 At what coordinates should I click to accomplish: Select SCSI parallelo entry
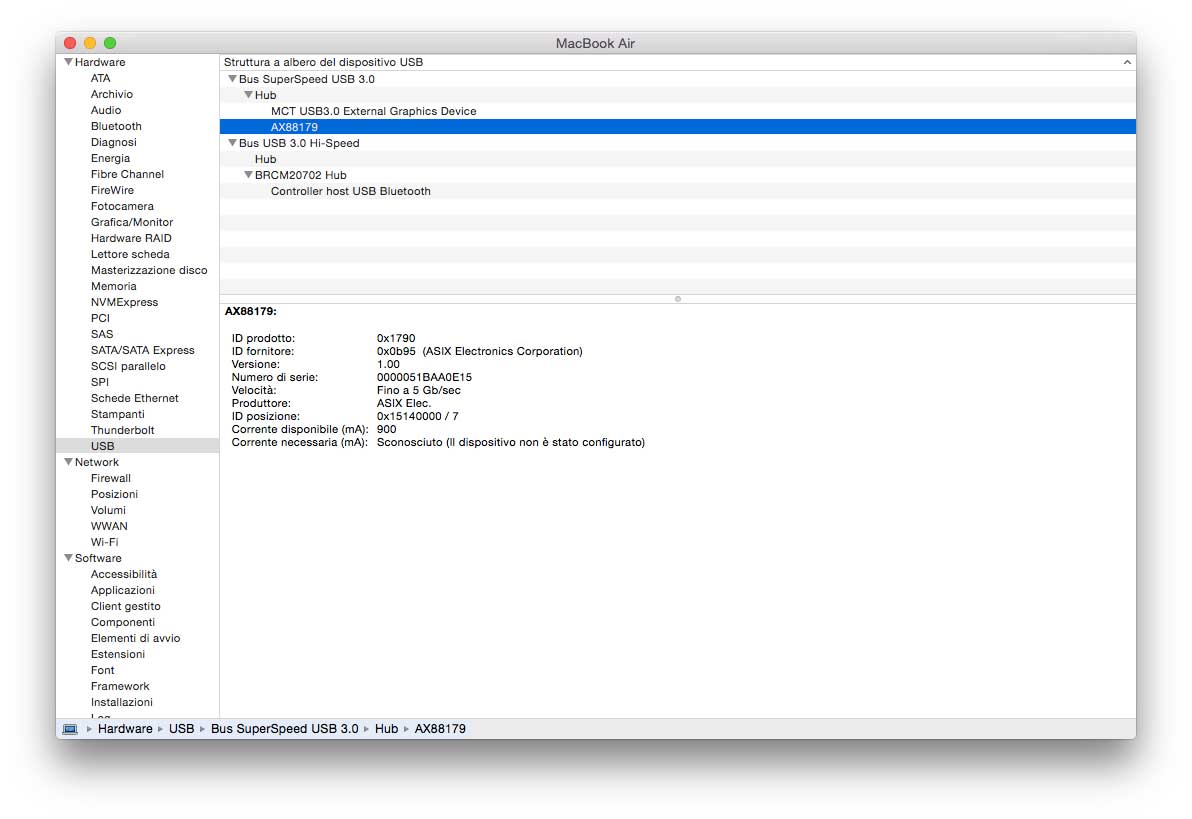pos(128,365)
